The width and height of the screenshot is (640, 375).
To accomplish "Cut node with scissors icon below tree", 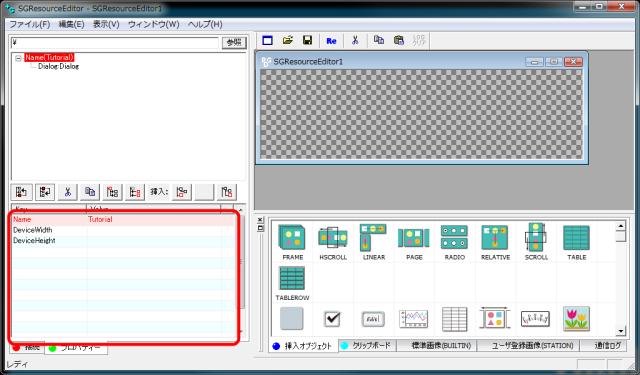I will click(x=68, y=192).
